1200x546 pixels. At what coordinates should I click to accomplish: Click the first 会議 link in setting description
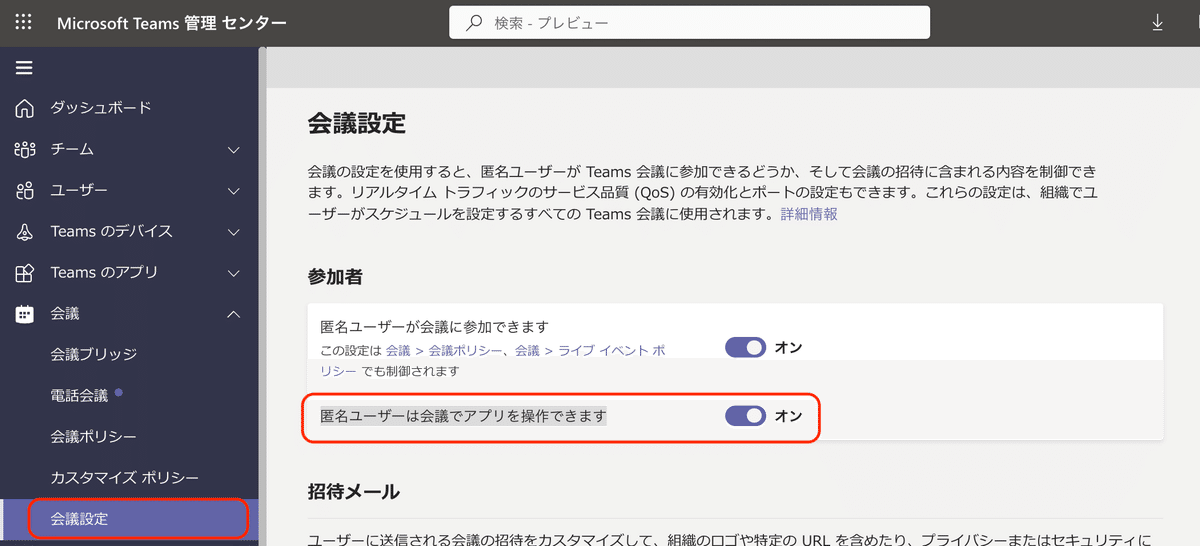398,350
